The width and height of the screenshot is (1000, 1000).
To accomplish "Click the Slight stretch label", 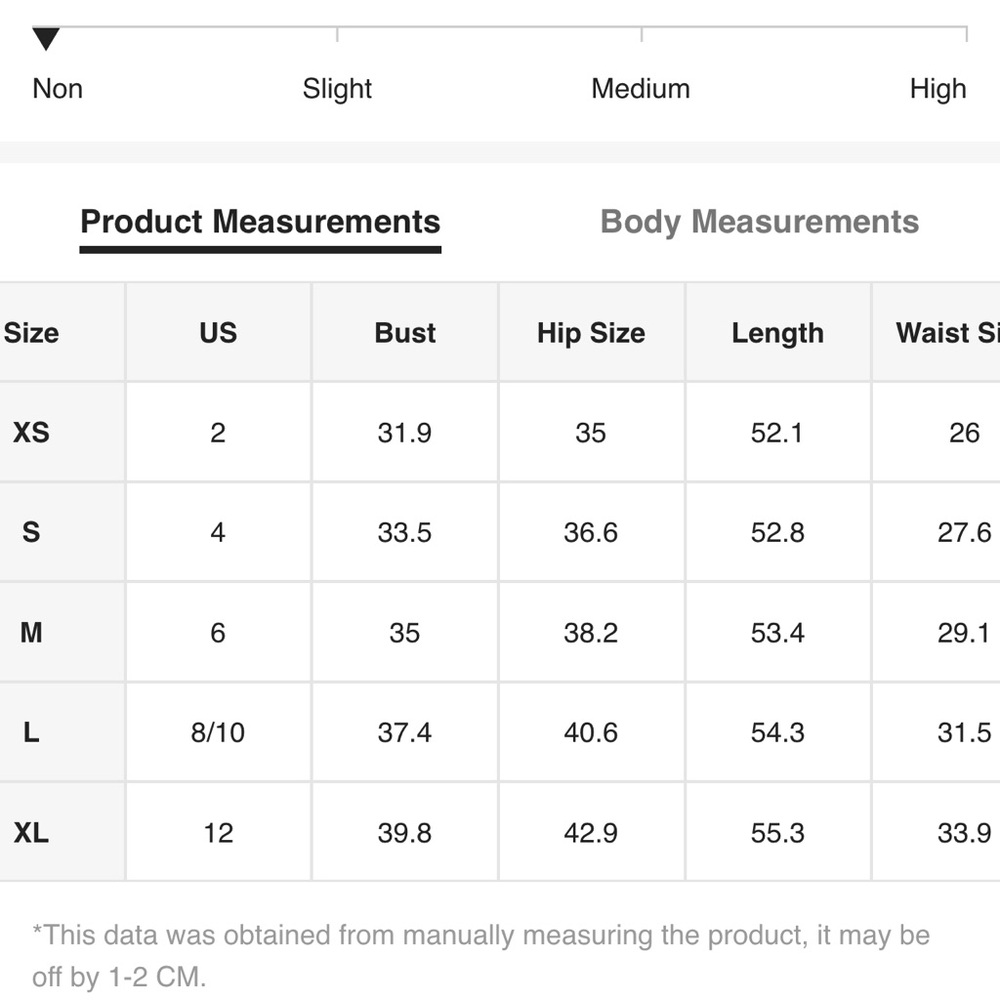I will click(x=337, y=89).
